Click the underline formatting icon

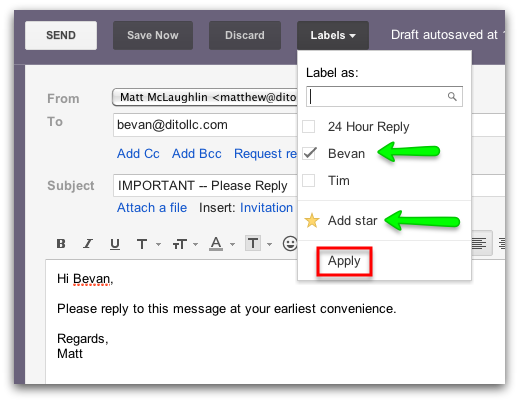click(115, 244)
